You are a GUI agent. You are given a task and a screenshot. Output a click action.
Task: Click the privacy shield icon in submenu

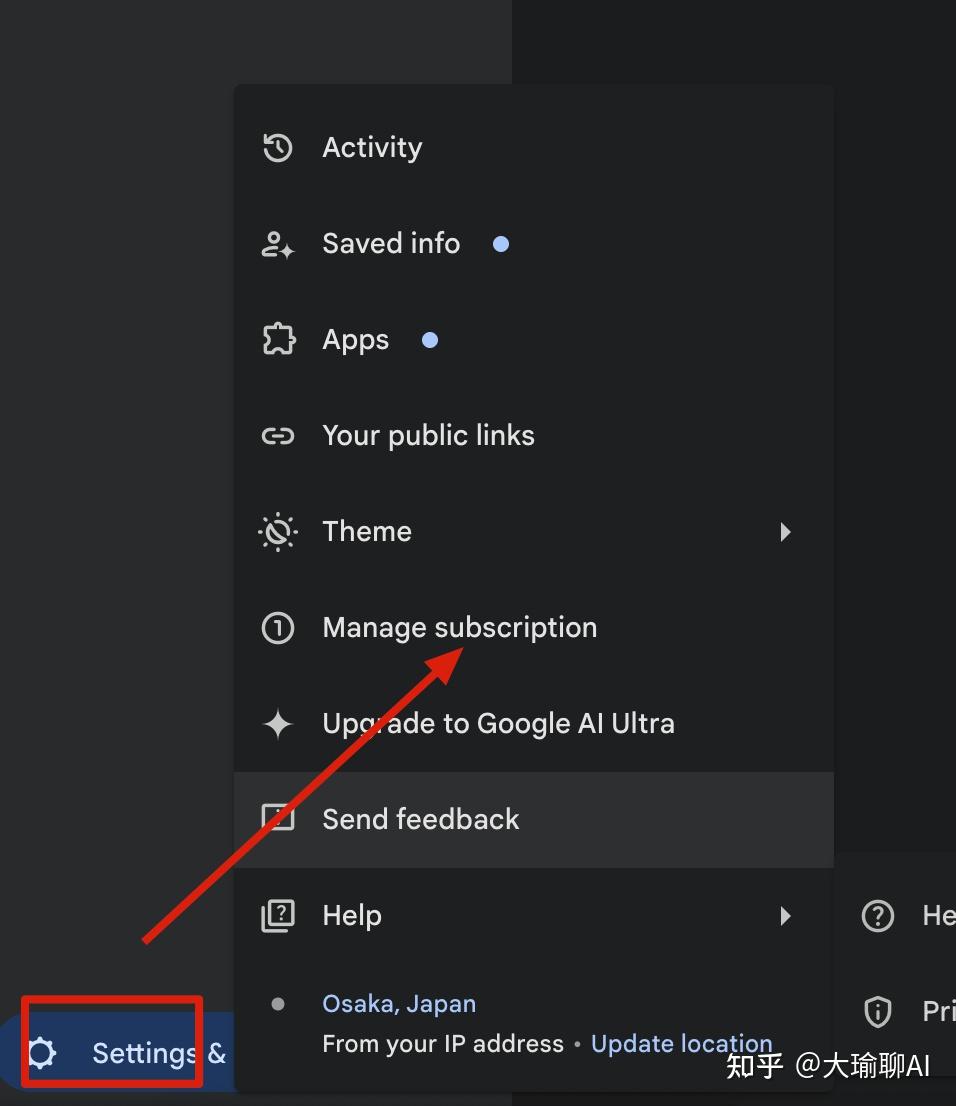877,1012
